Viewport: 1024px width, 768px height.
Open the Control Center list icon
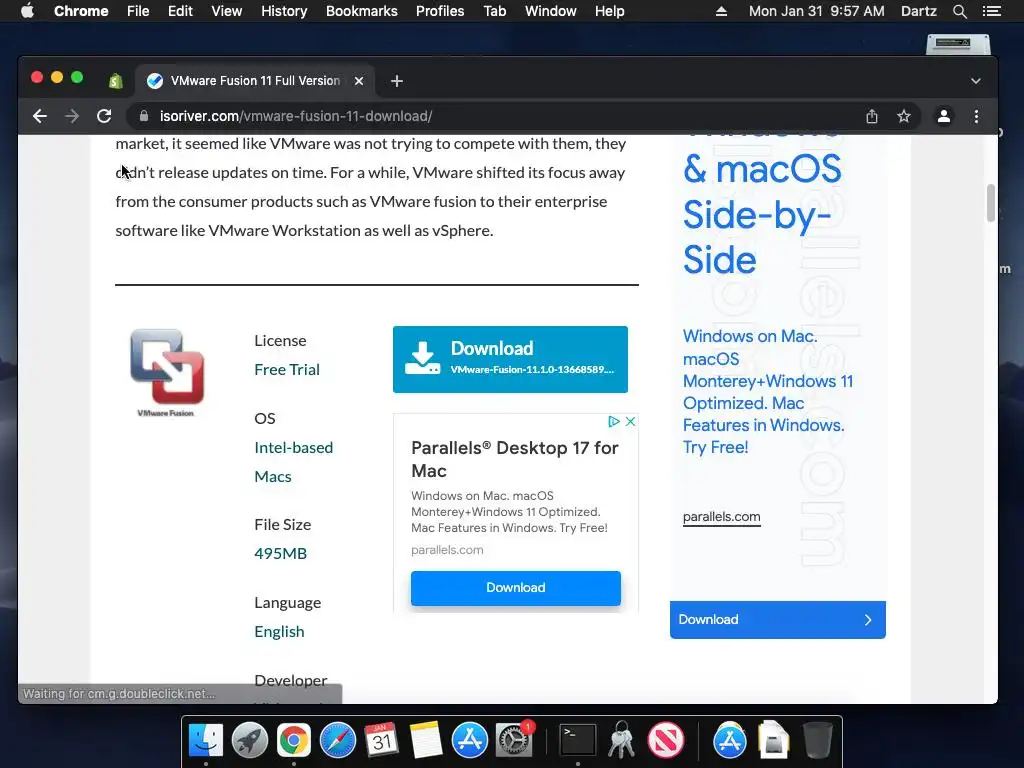pyautogui.click(x=991, y=11)
